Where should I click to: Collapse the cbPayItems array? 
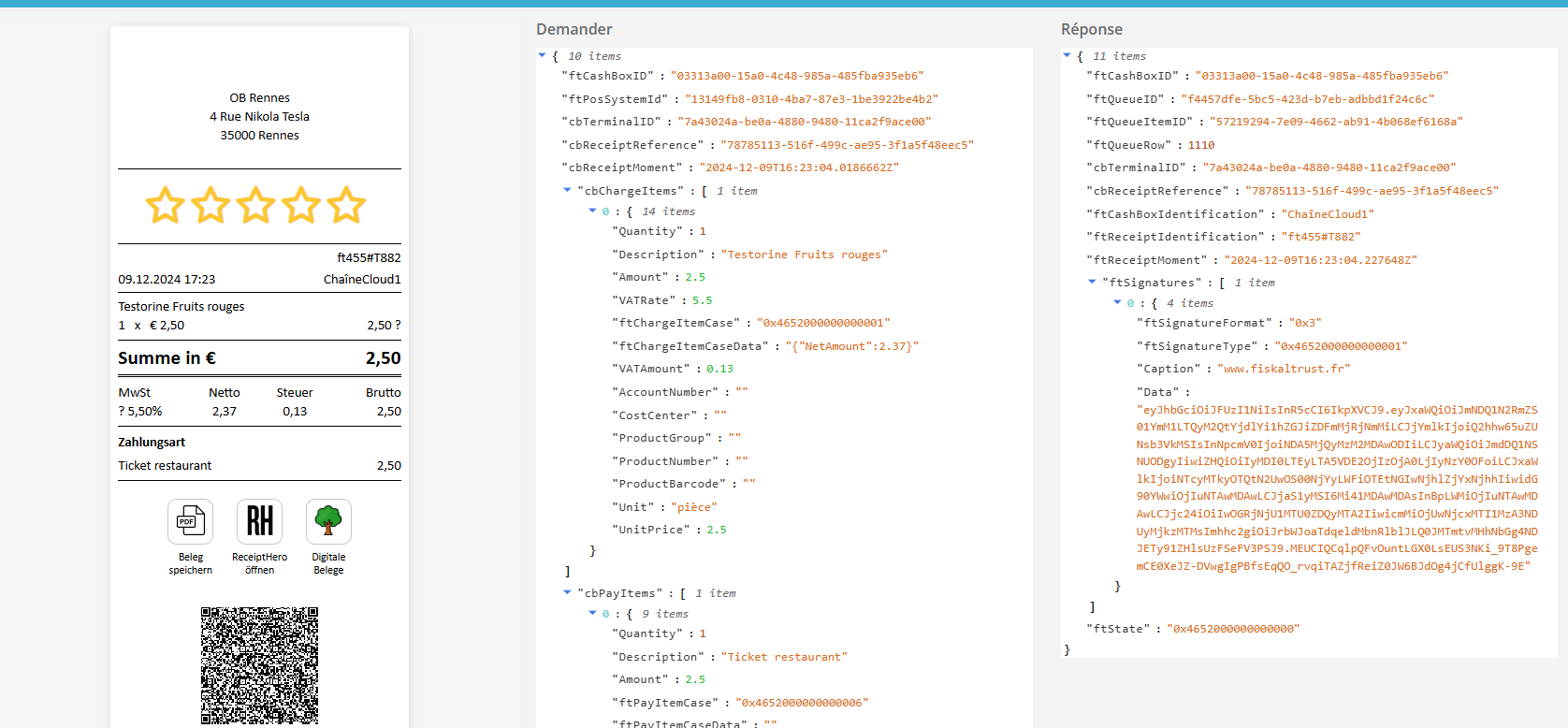coord(567,592)
